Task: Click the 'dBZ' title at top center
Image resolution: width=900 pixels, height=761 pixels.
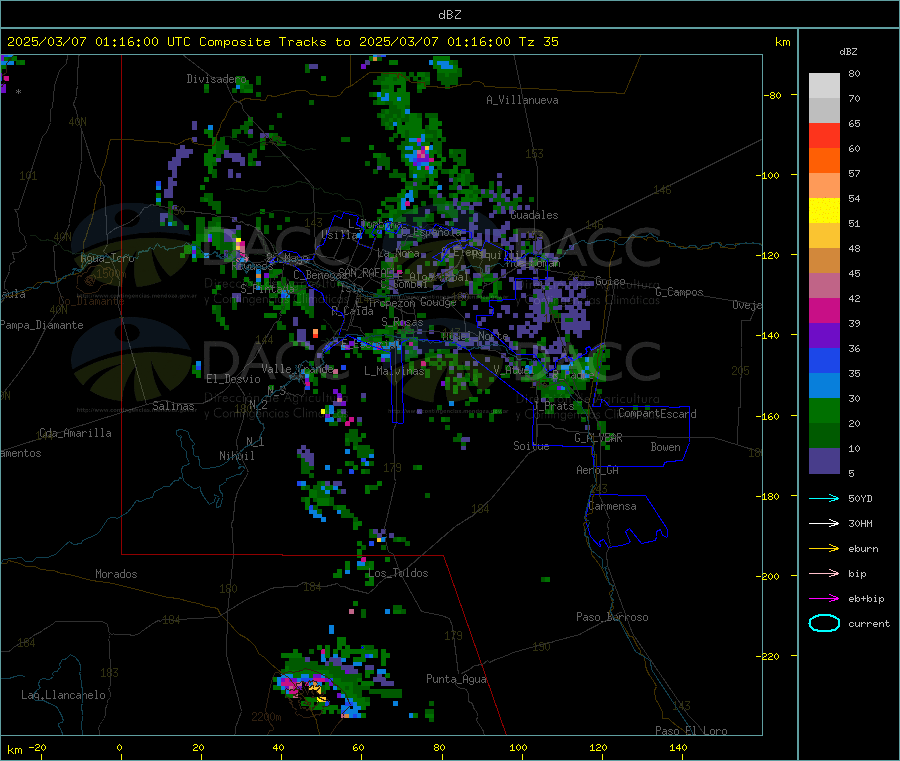Action: point(449,15)
